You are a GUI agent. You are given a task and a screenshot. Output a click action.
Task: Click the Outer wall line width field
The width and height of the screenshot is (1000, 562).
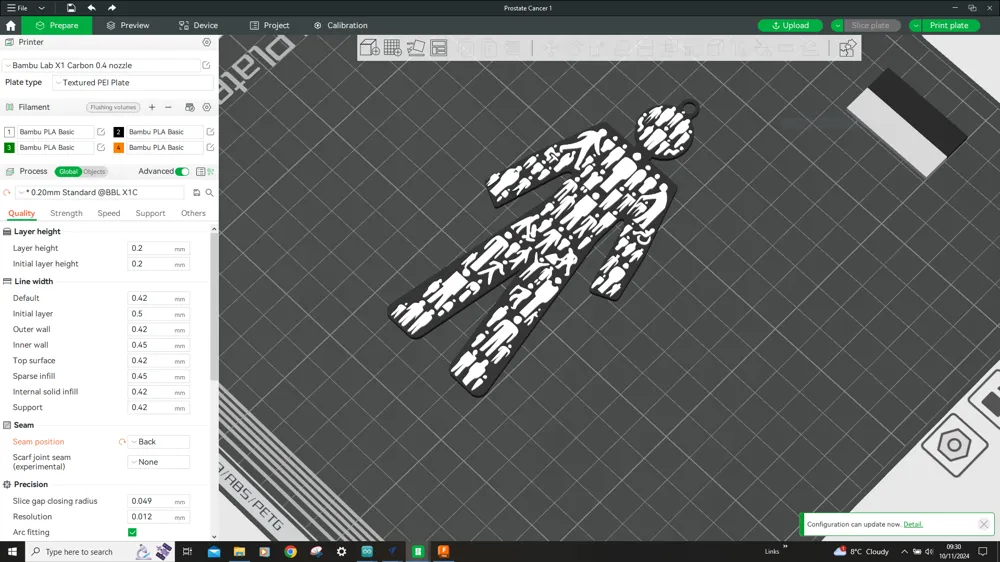[x=159, y=329]
